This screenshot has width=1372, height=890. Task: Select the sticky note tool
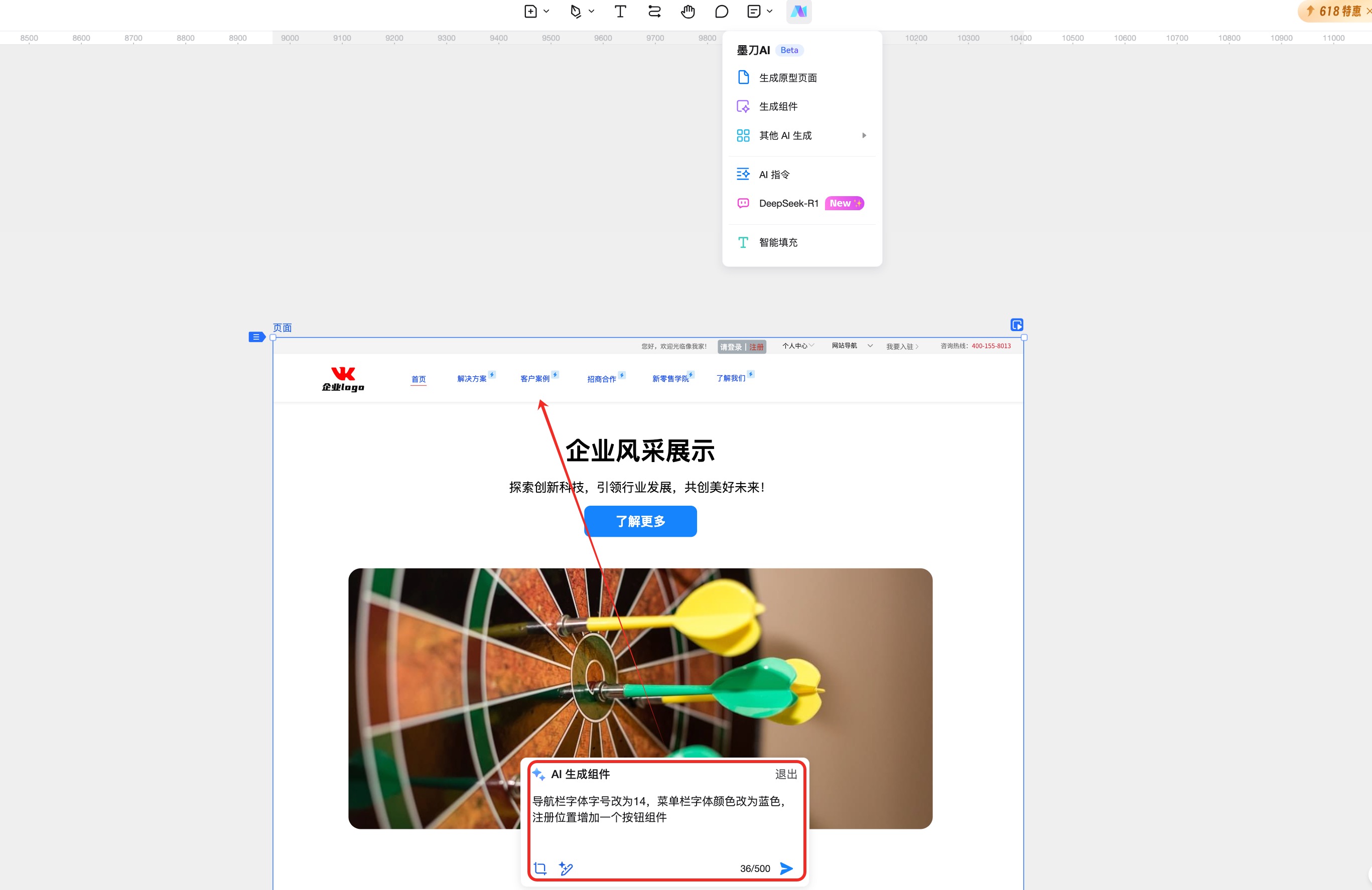click(x=754, y=12)
